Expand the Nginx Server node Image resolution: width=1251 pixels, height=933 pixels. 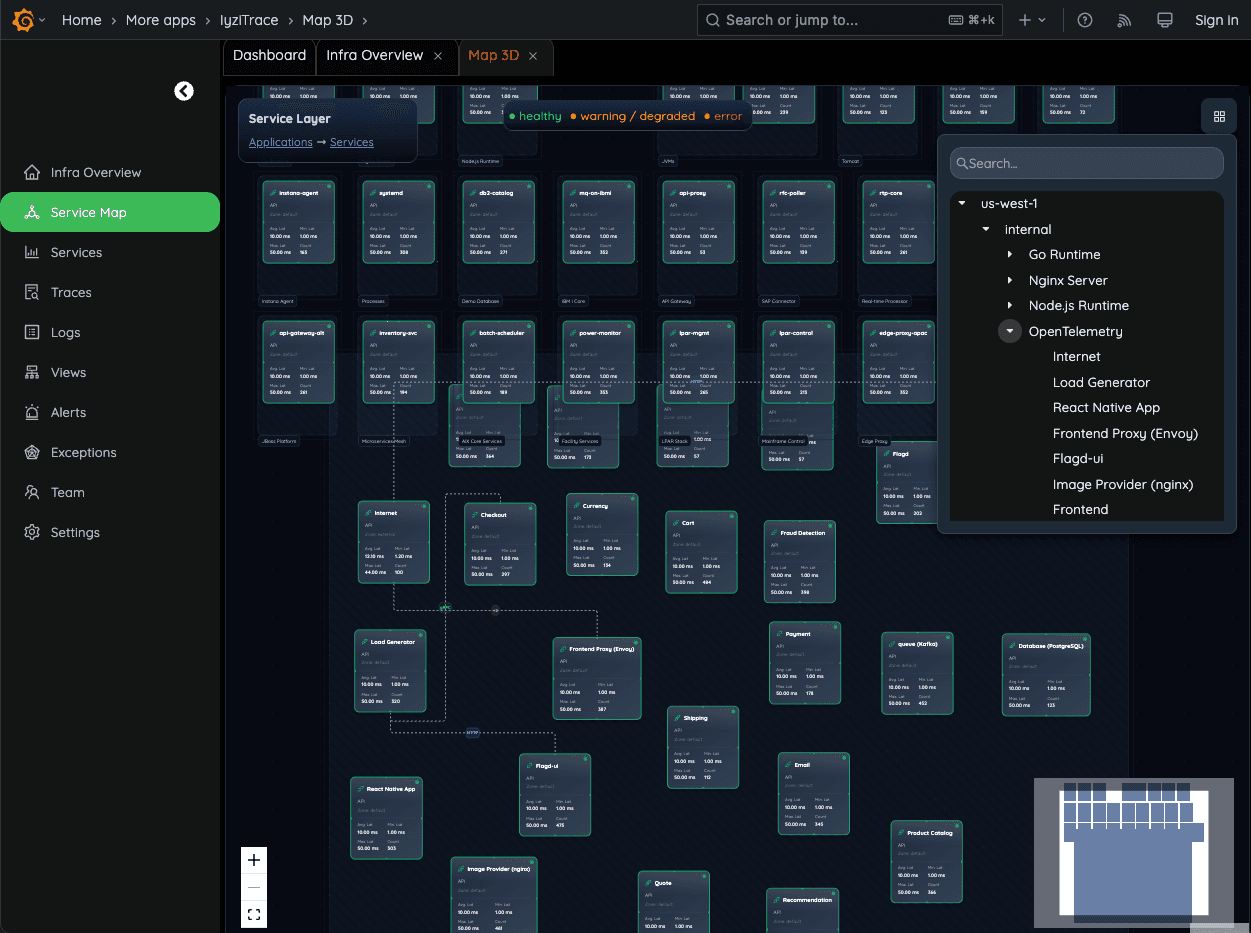(x=1011, y=280)
